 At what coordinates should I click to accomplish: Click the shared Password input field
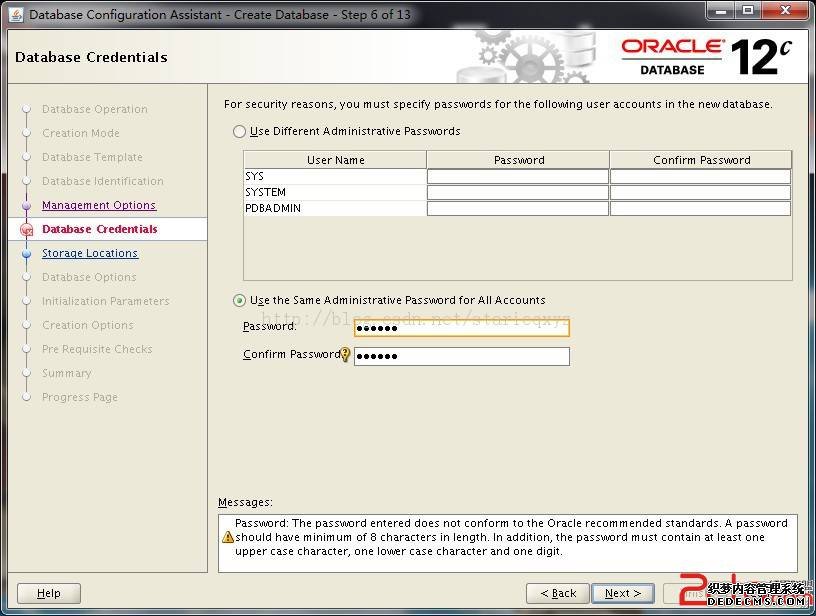(461, 328)
